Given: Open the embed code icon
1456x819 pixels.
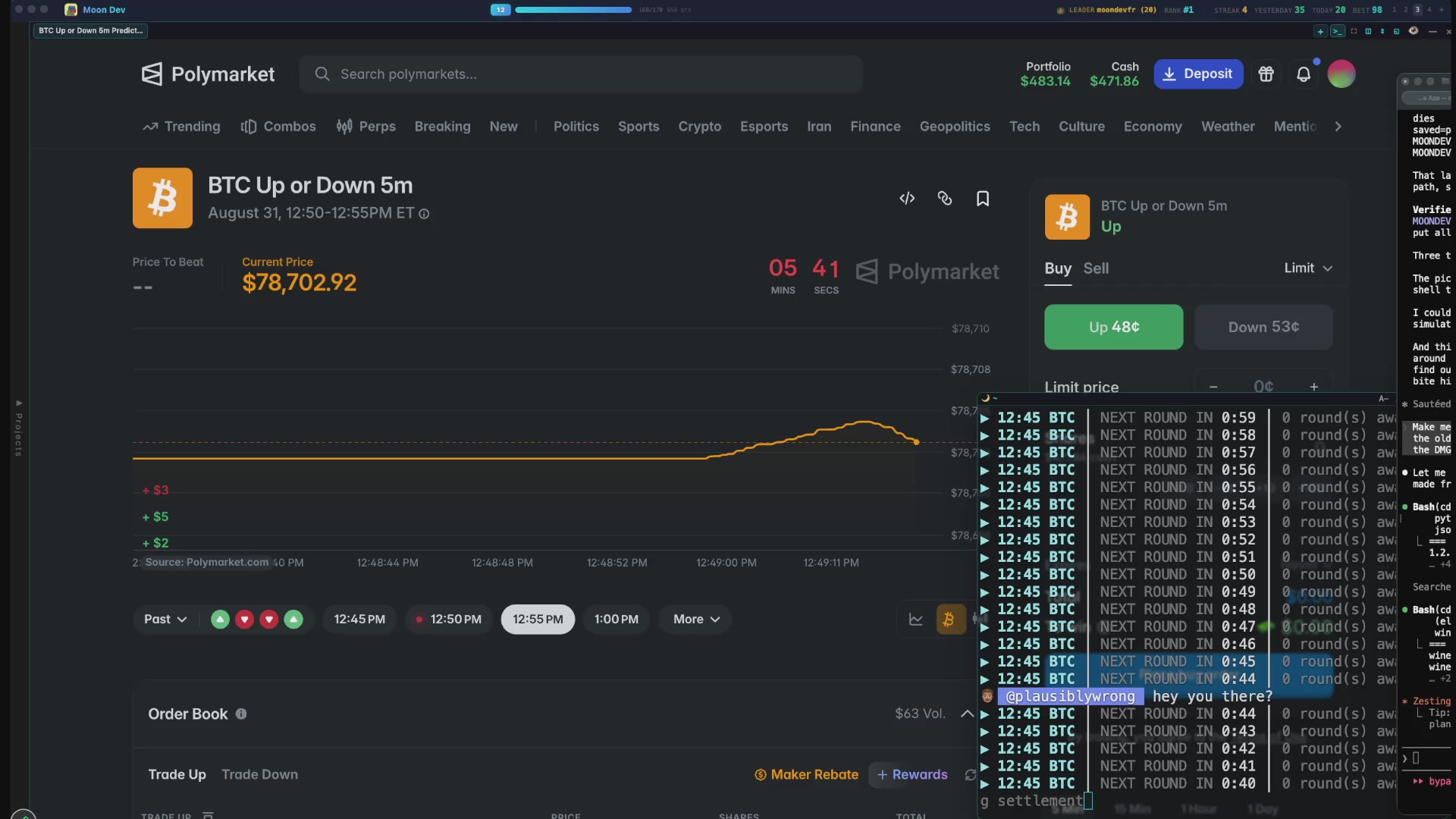Looking at the screenshot, I should (x=907, y=199).
